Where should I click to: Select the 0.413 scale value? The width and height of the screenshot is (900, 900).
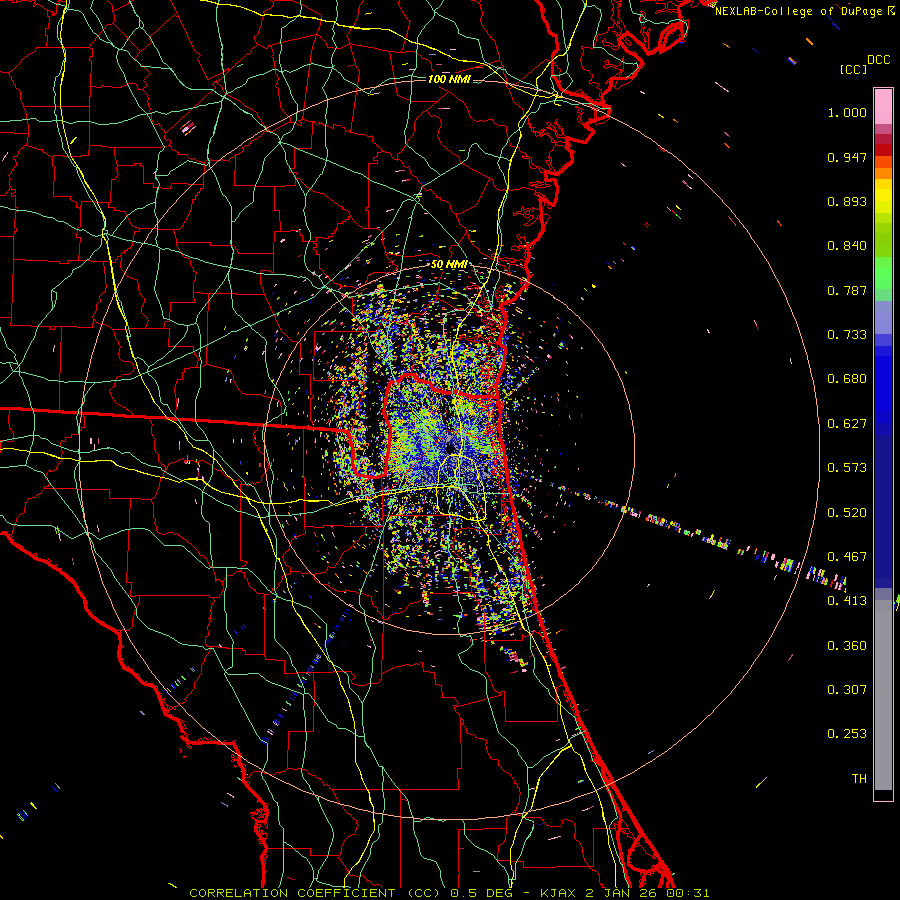pyautogui.click(x=847, y=601)
